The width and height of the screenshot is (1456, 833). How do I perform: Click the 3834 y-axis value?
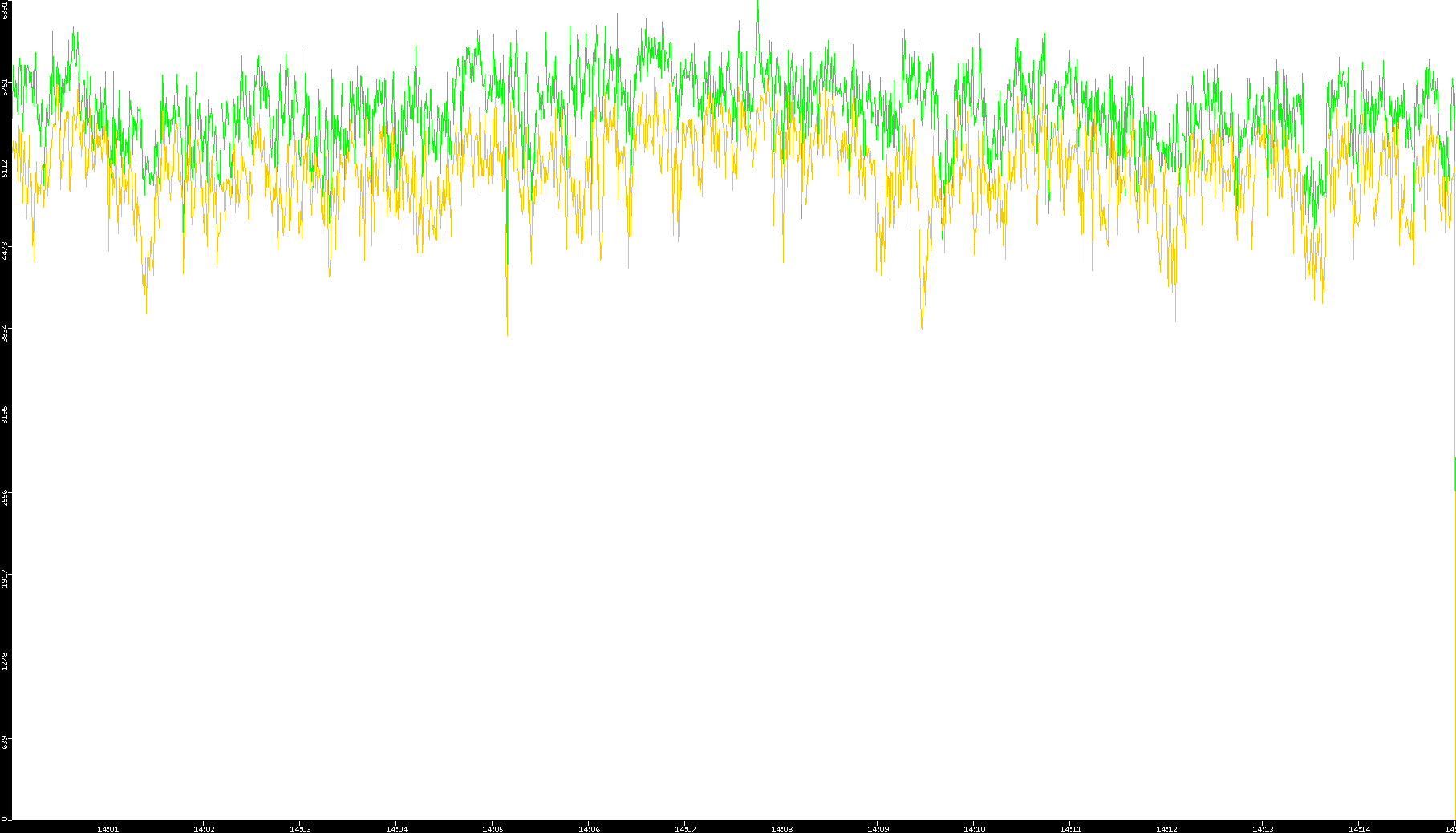click(5, 333)
